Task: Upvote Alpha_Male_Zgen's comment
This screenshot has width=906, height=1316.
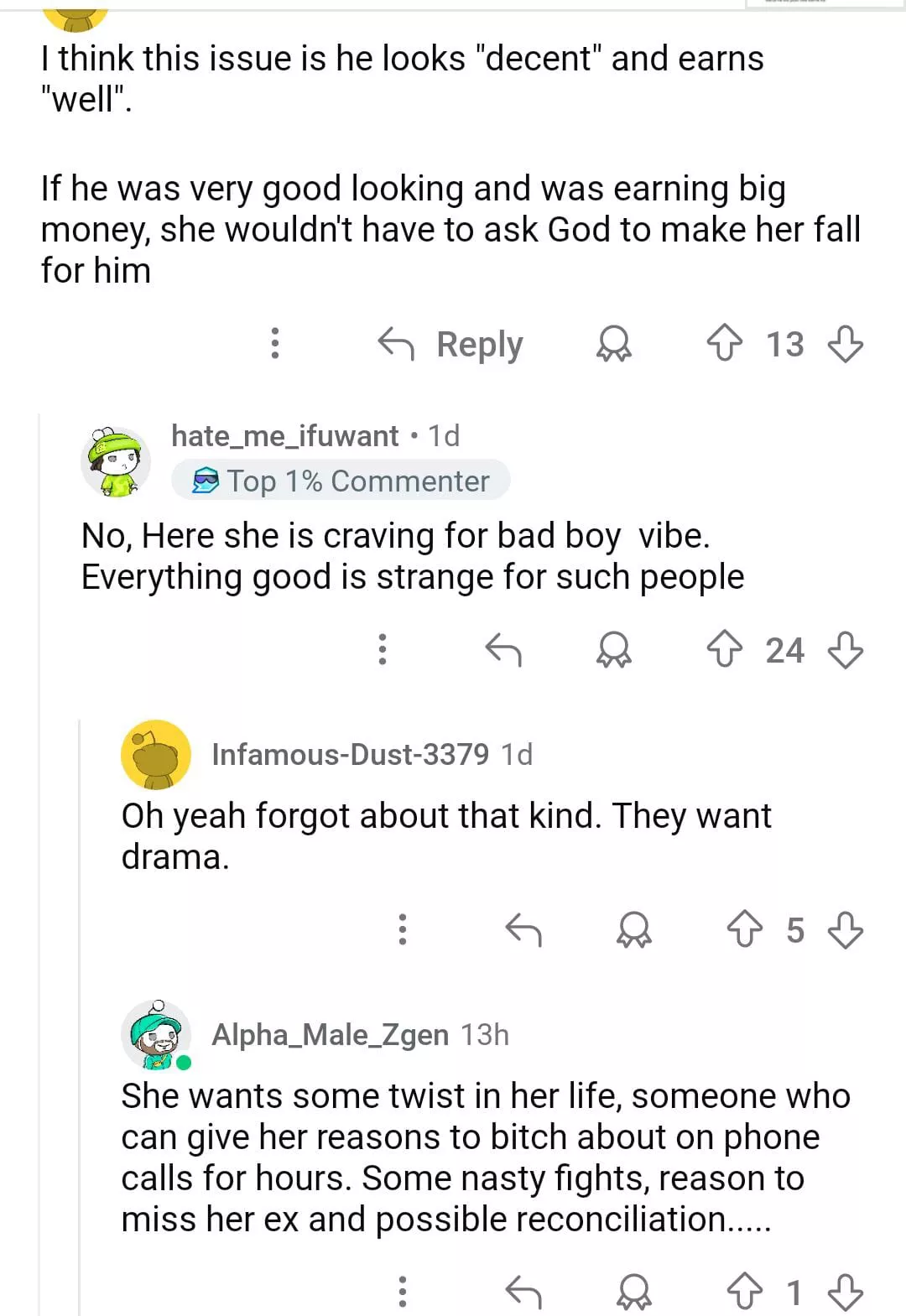Action: tap(744, 1293)
